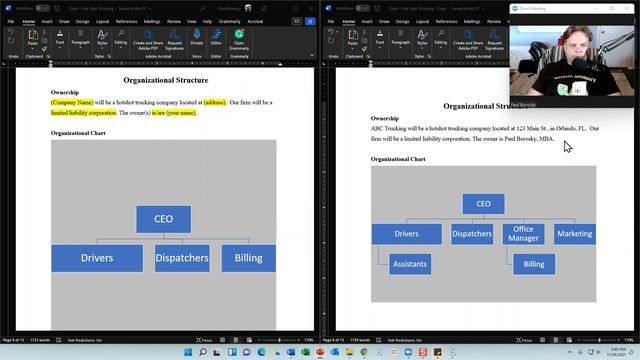This screenshot has height=360, width=640.
Task: Click Create and Share Adobe PDF, right window
Action: click(468, 40)
